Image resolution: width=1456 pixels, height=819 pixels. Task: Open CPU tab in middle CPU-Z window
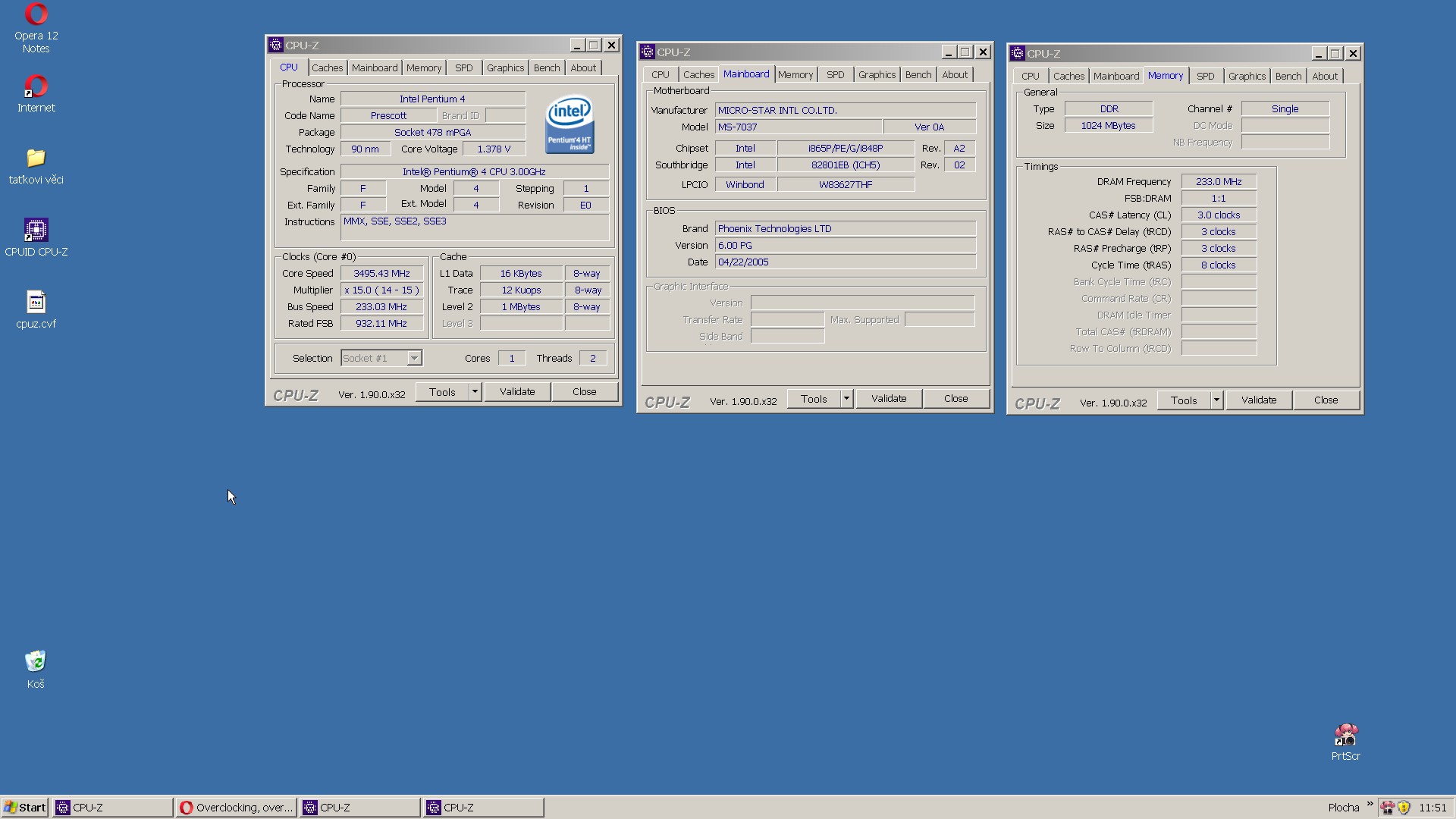tap(661, 74)
